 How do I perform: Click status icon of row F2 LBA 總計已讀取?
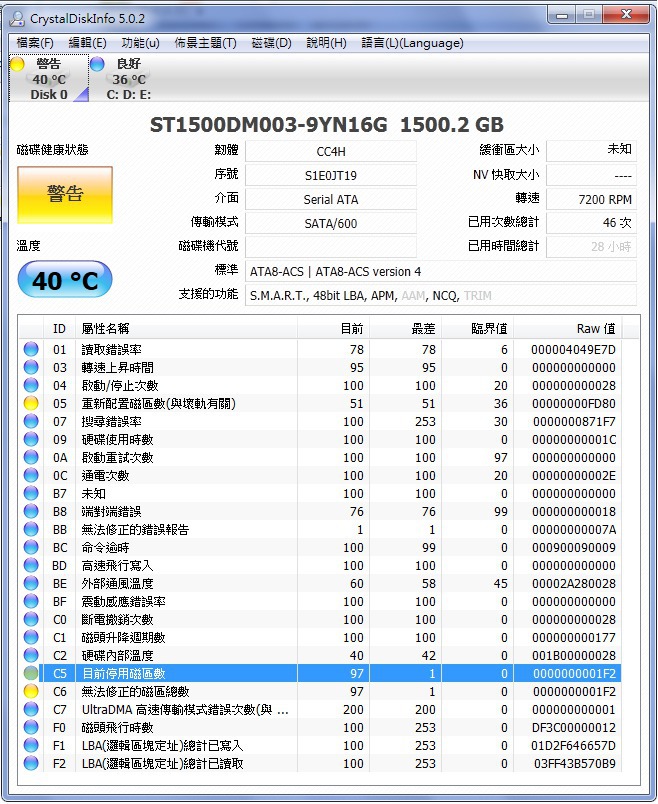tap(31, 763)
